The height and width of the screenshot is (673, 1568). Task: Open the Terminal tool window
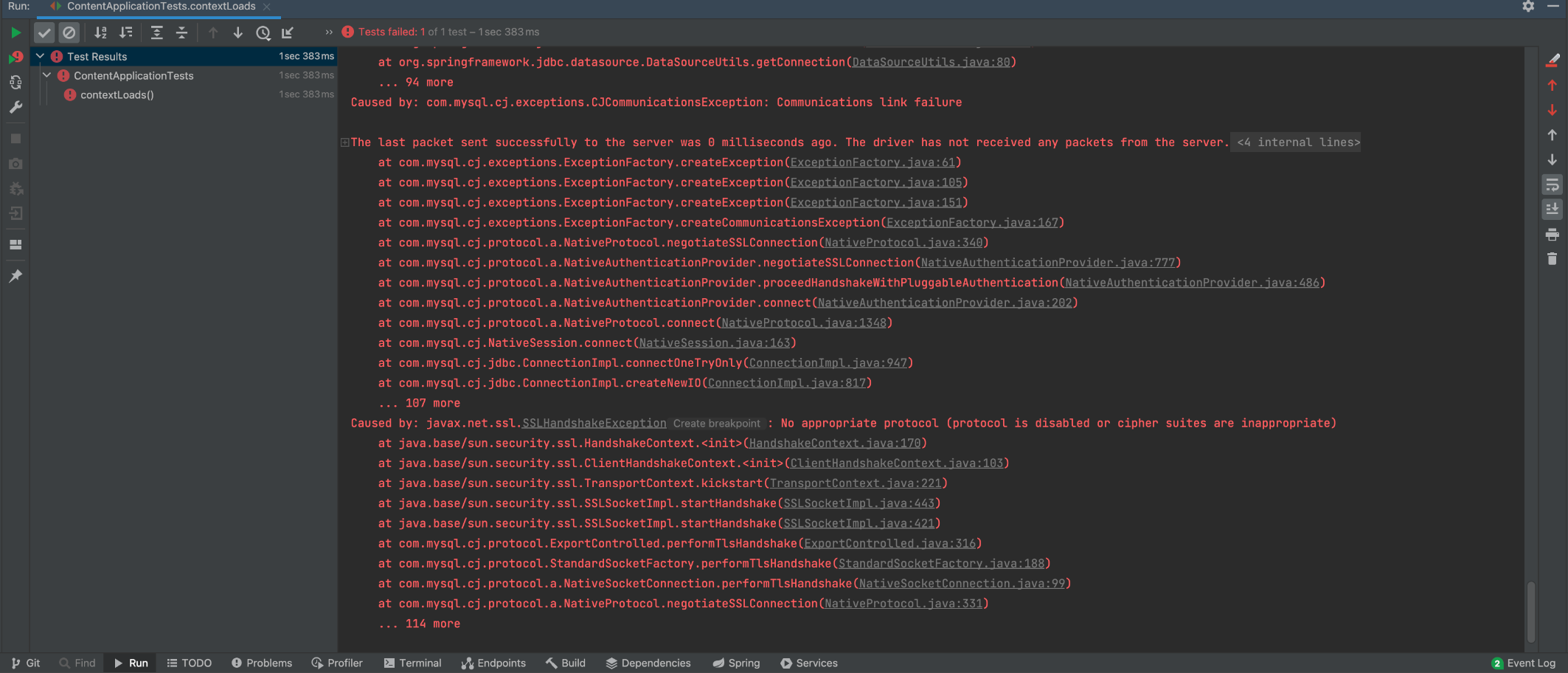click(x=412, y=663)
